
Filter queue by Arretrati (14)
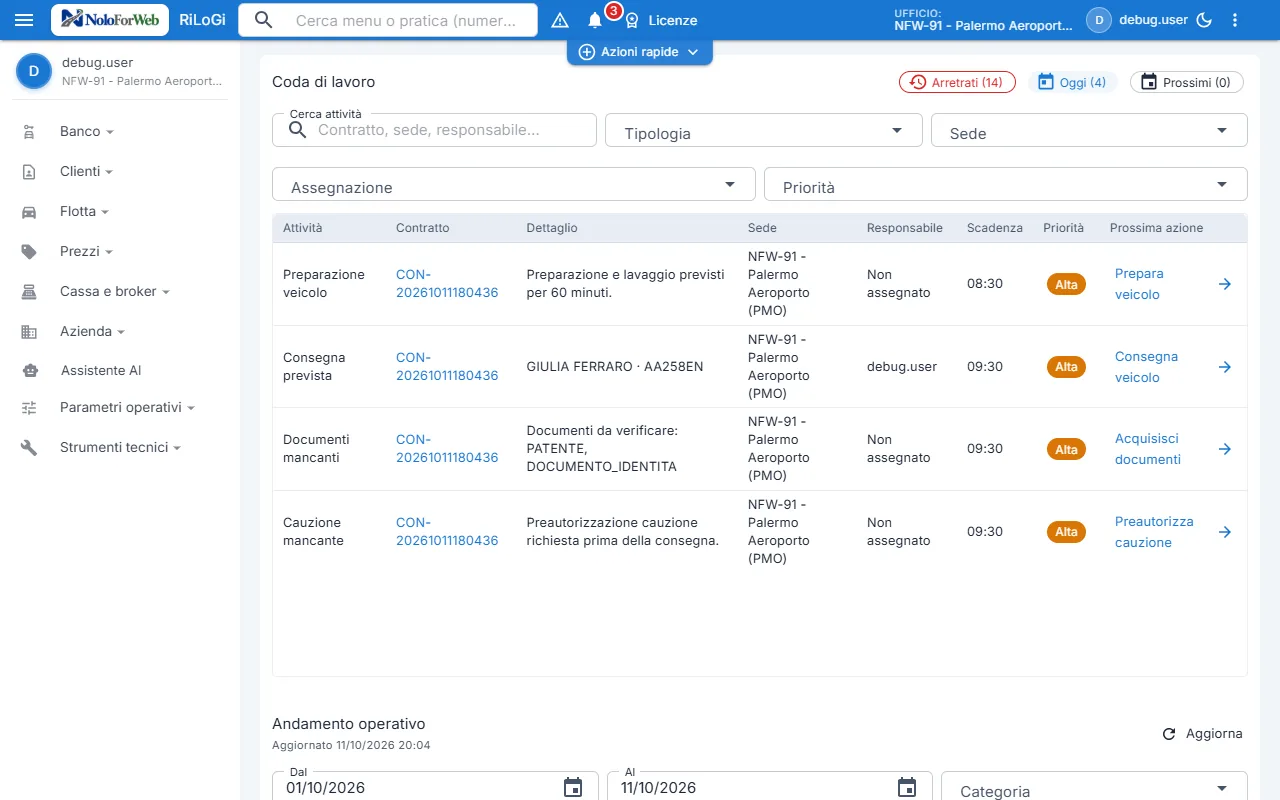[x=957, y=82]
